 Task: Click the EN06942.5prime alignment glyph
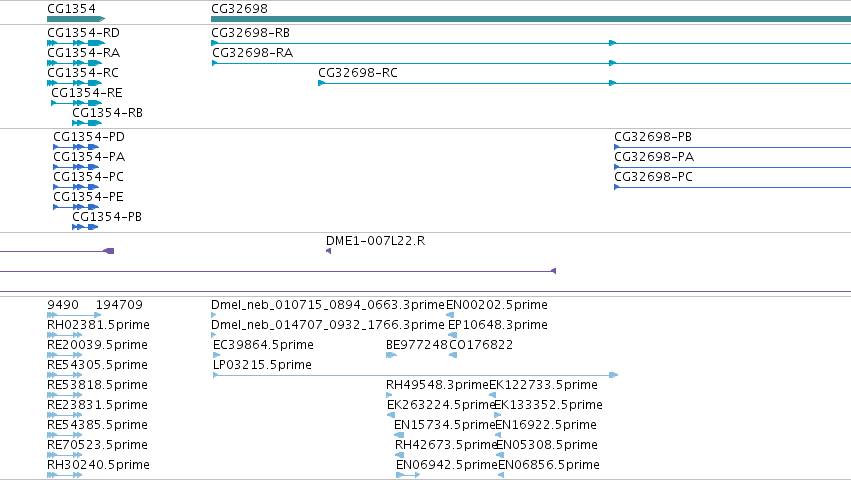tap(408, 475)
